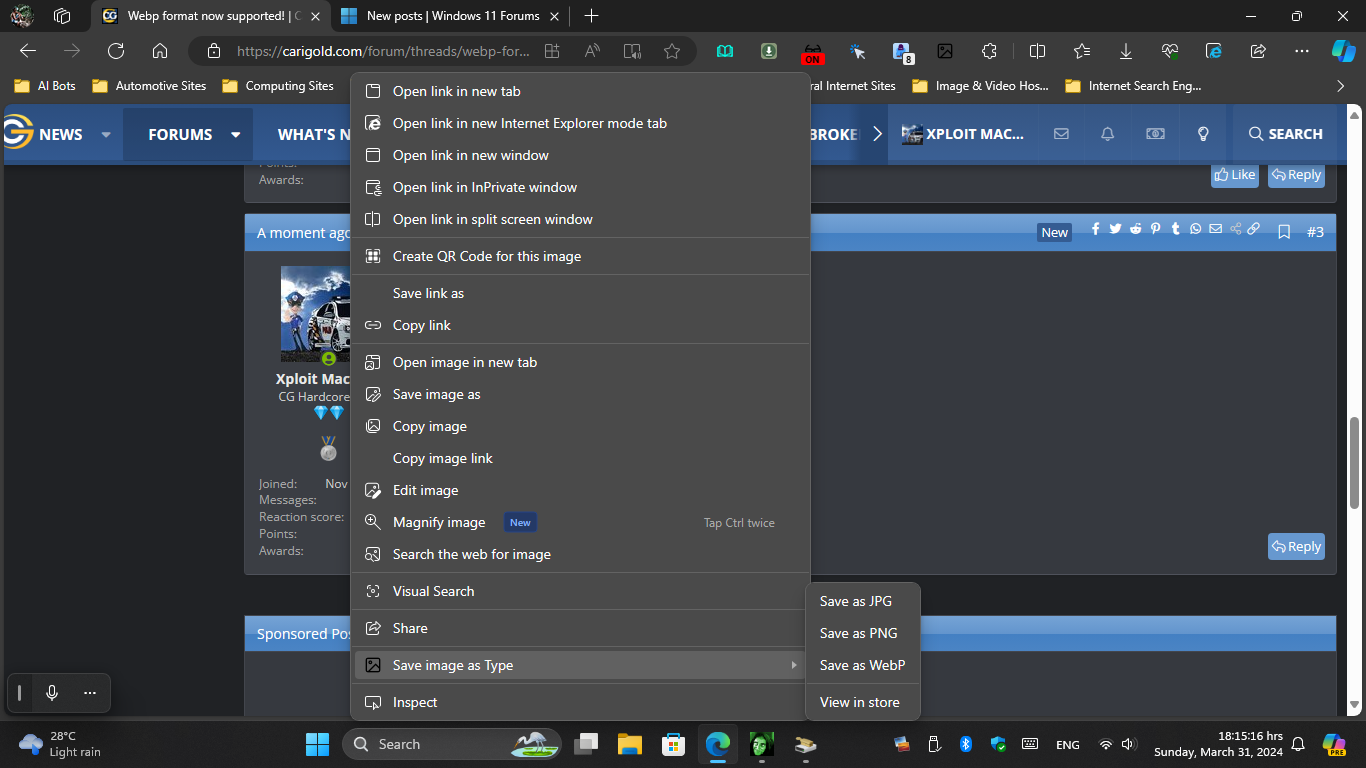Select Magnify image
This screenshot has height=768, width=1366.
pyautogui.click(x=580, y=522)
